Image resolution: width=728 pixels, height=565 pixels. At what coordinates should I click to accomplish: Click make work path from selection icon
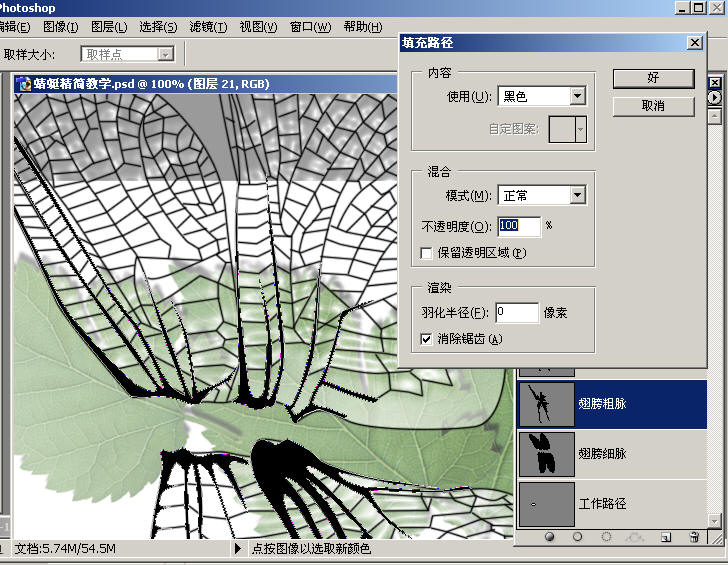635,537
